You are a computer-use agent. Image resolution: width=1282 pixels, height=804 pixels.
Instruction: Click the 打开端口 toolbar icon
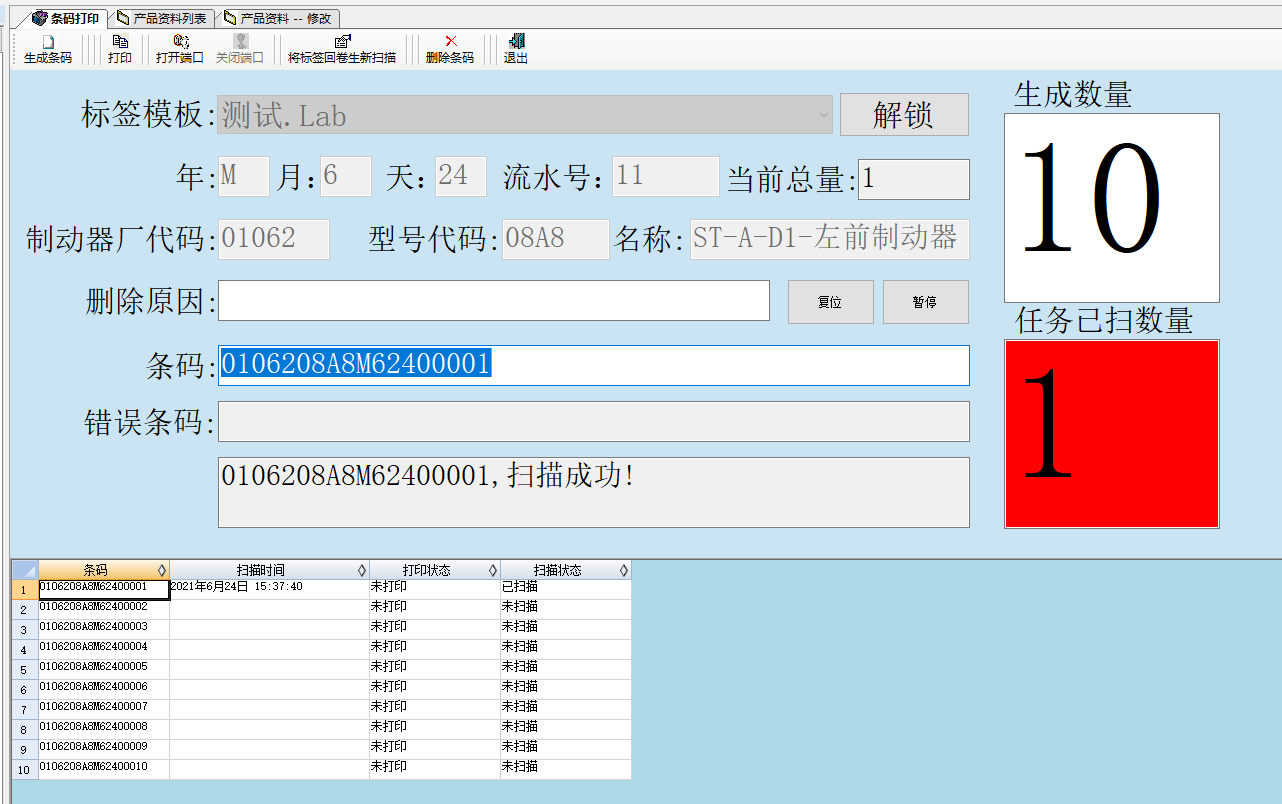click(180, 42)
